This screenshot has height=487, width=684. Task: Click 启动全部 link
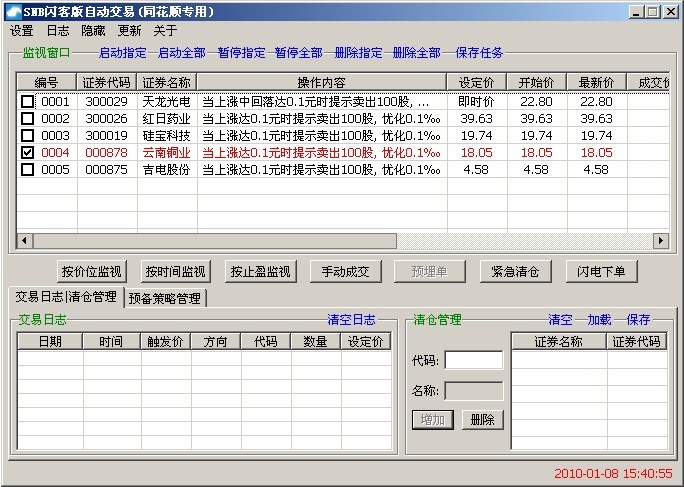pyautogui.click(x=181, y=53)
